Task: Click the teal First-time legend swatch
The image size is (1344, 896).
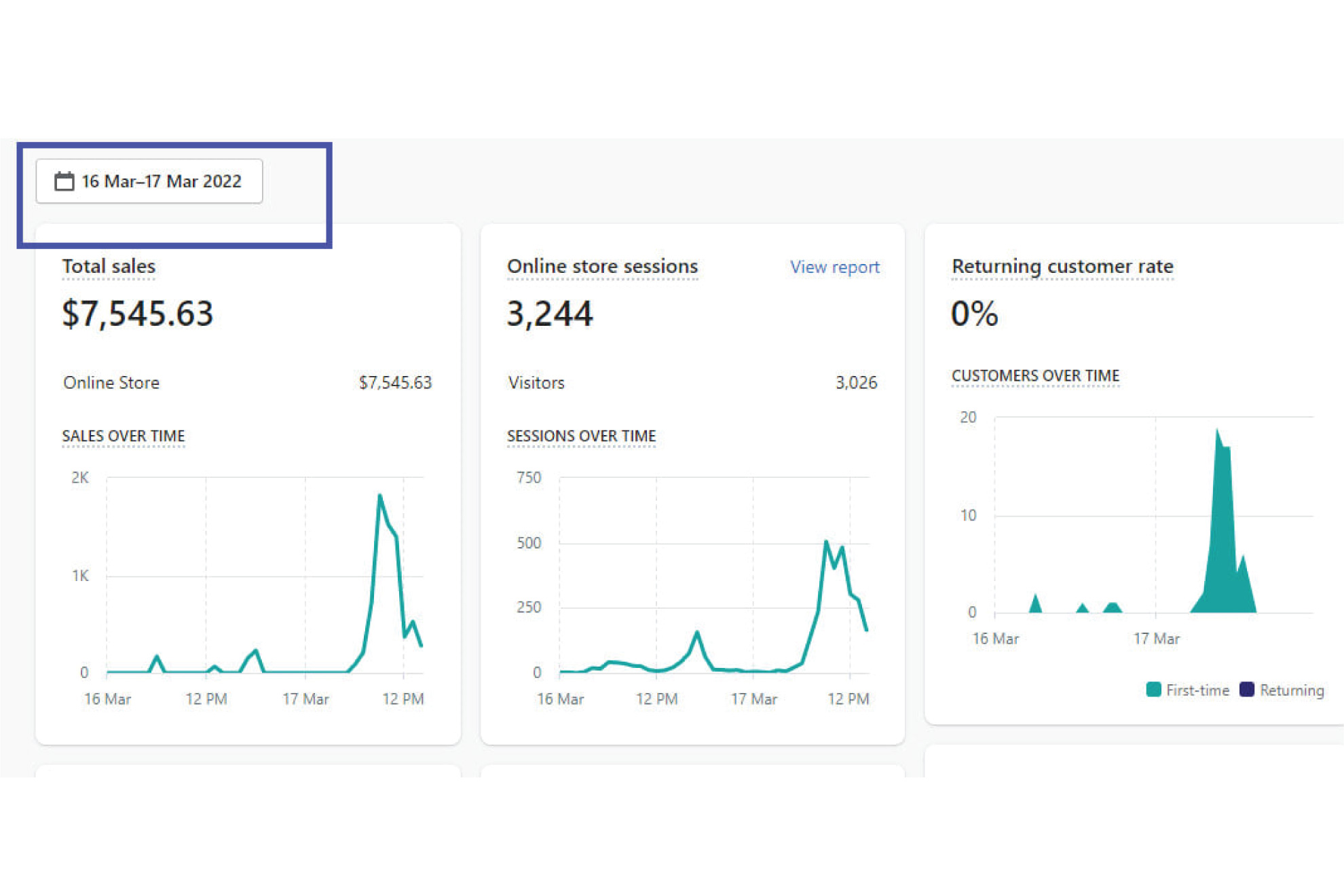Action: pyautogui.click(x=1153, y=690)
